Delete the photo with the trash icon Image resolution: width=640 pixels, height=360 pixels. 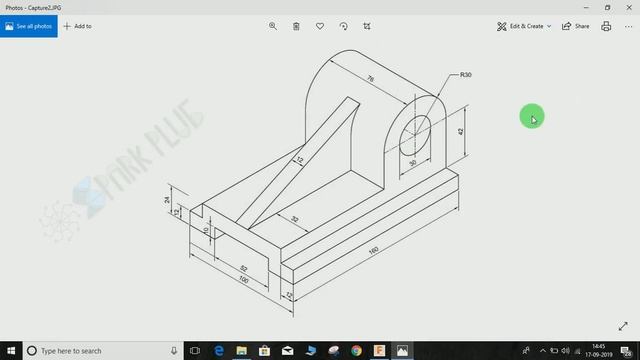pyautogui.click(x=296, y=26)
